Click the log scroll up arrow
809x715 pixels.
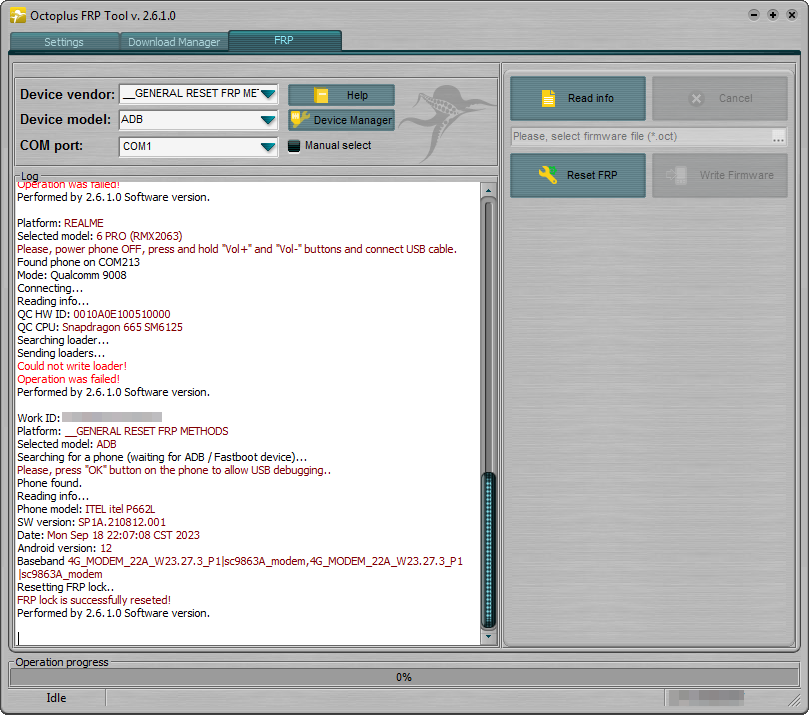click(x=488, y=190)
